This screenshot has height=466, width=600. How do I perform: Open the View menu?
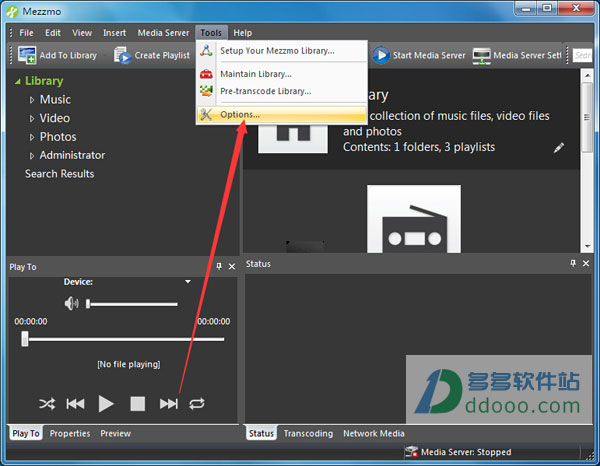pos(82,33)
